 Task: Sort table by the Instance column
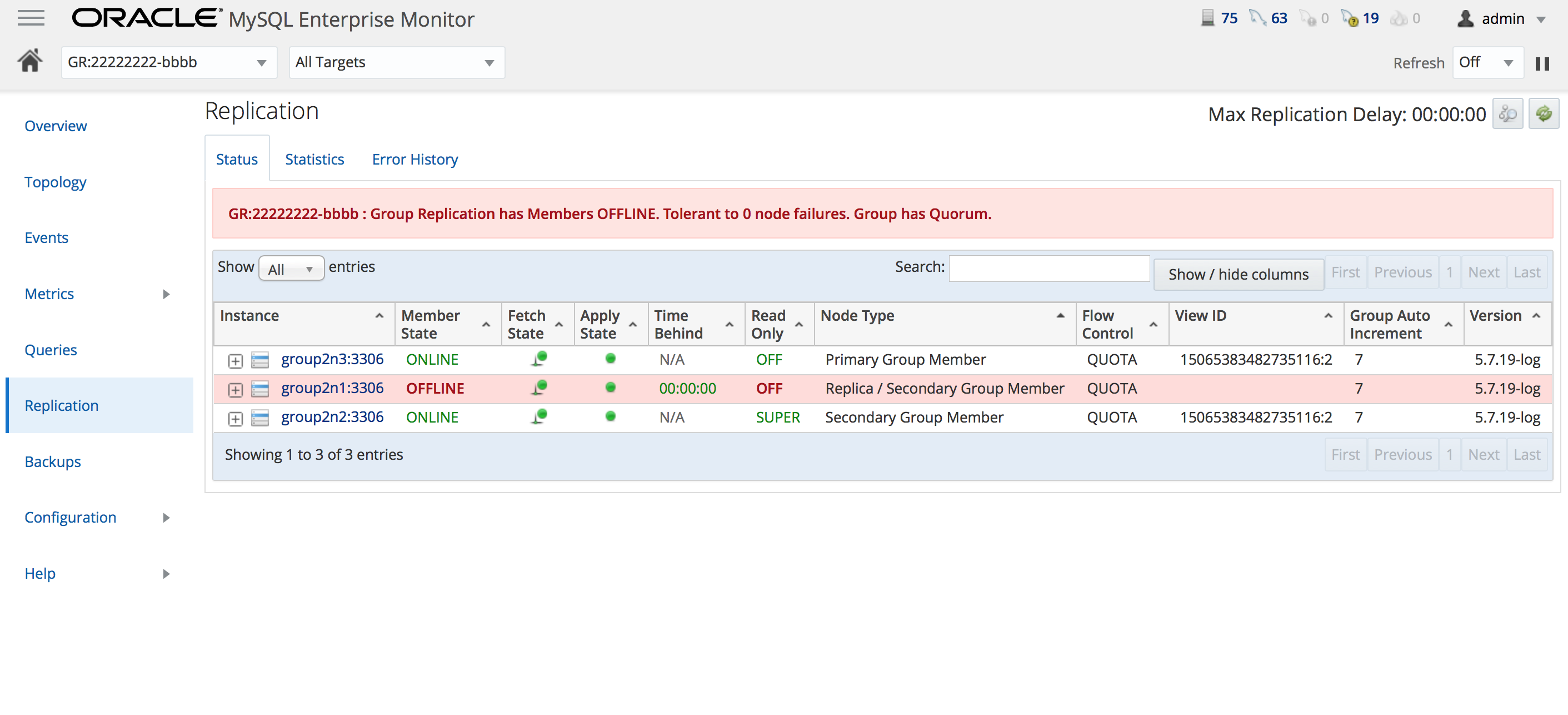pyautogui.click(x=304, y=324)
